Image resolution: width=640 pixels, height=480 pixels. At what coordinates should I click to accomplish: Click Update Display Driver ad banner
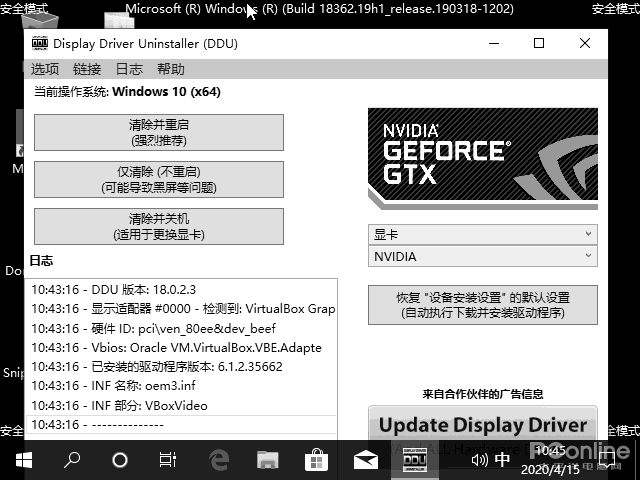point(483,423)
